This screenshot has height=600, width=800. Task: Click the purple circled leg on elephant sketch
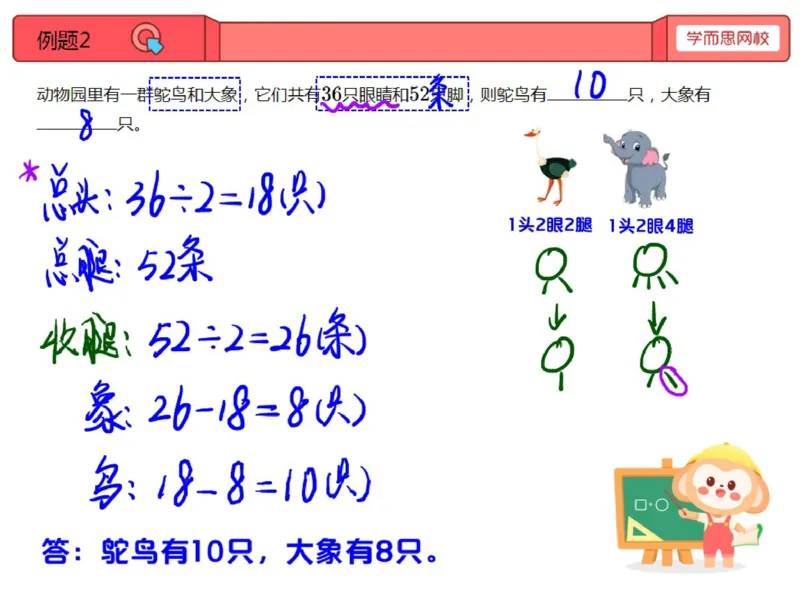[673, 380]
